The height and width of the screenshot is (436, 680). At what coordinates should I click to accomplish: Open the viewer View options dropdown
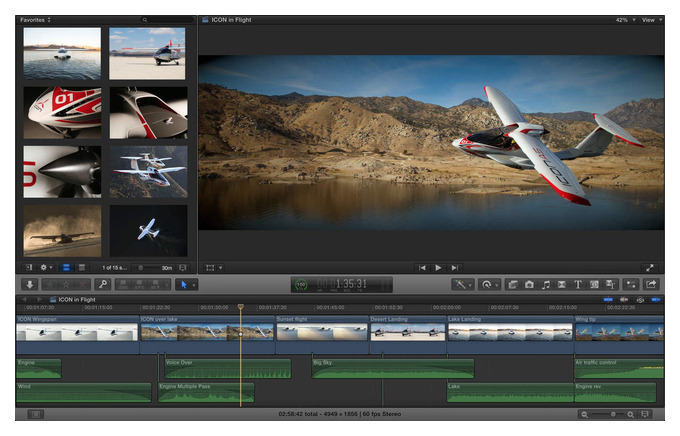pyautogui.click(x=652, y=20)
